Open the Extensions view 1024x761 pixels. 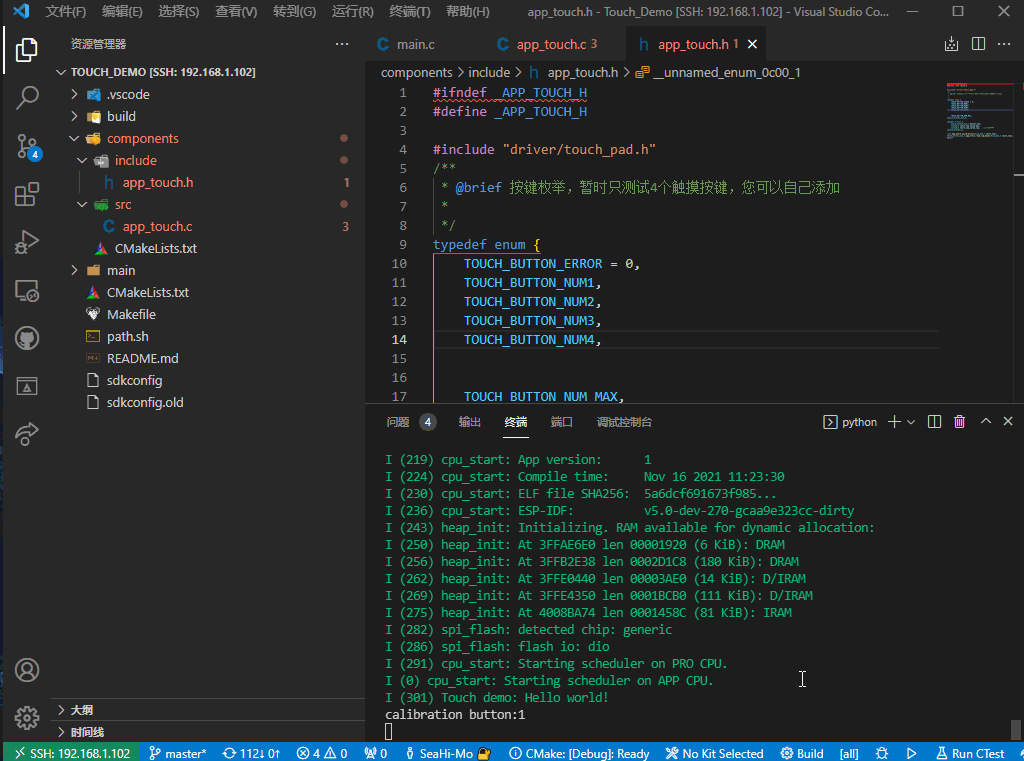(27, 194)
